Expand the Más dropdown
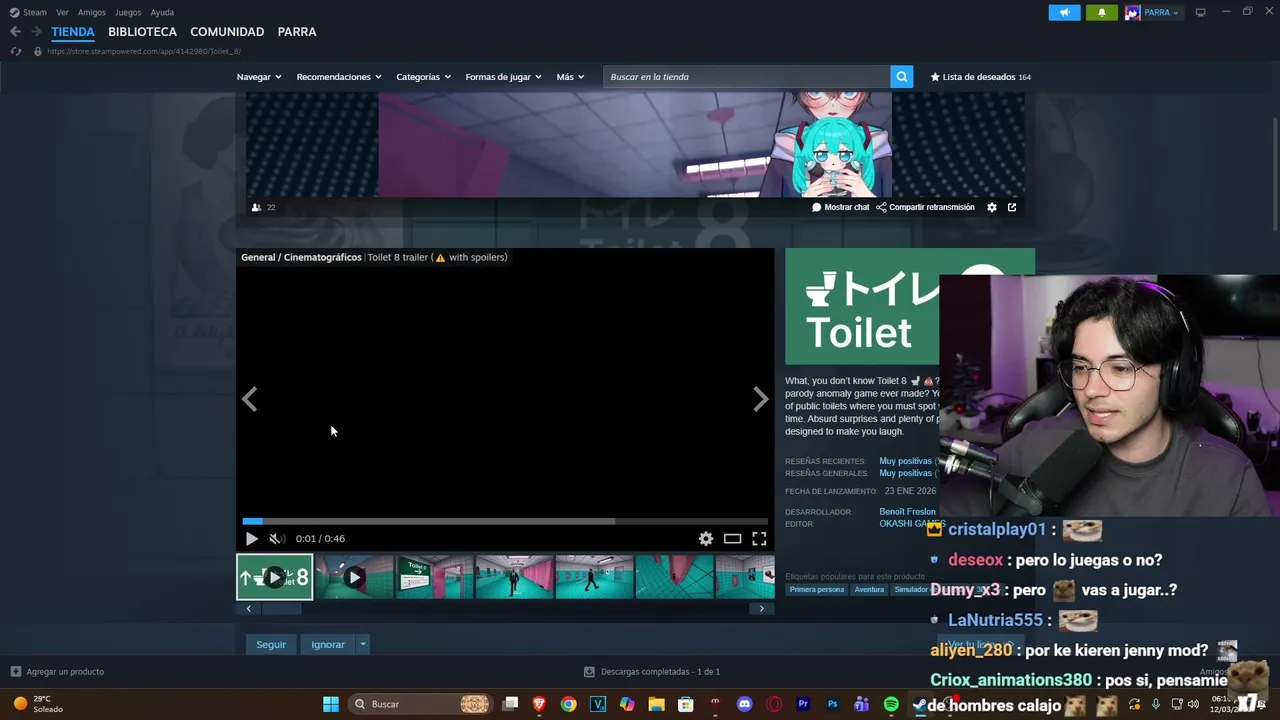 pyautogui.click(x=570, y=77)
